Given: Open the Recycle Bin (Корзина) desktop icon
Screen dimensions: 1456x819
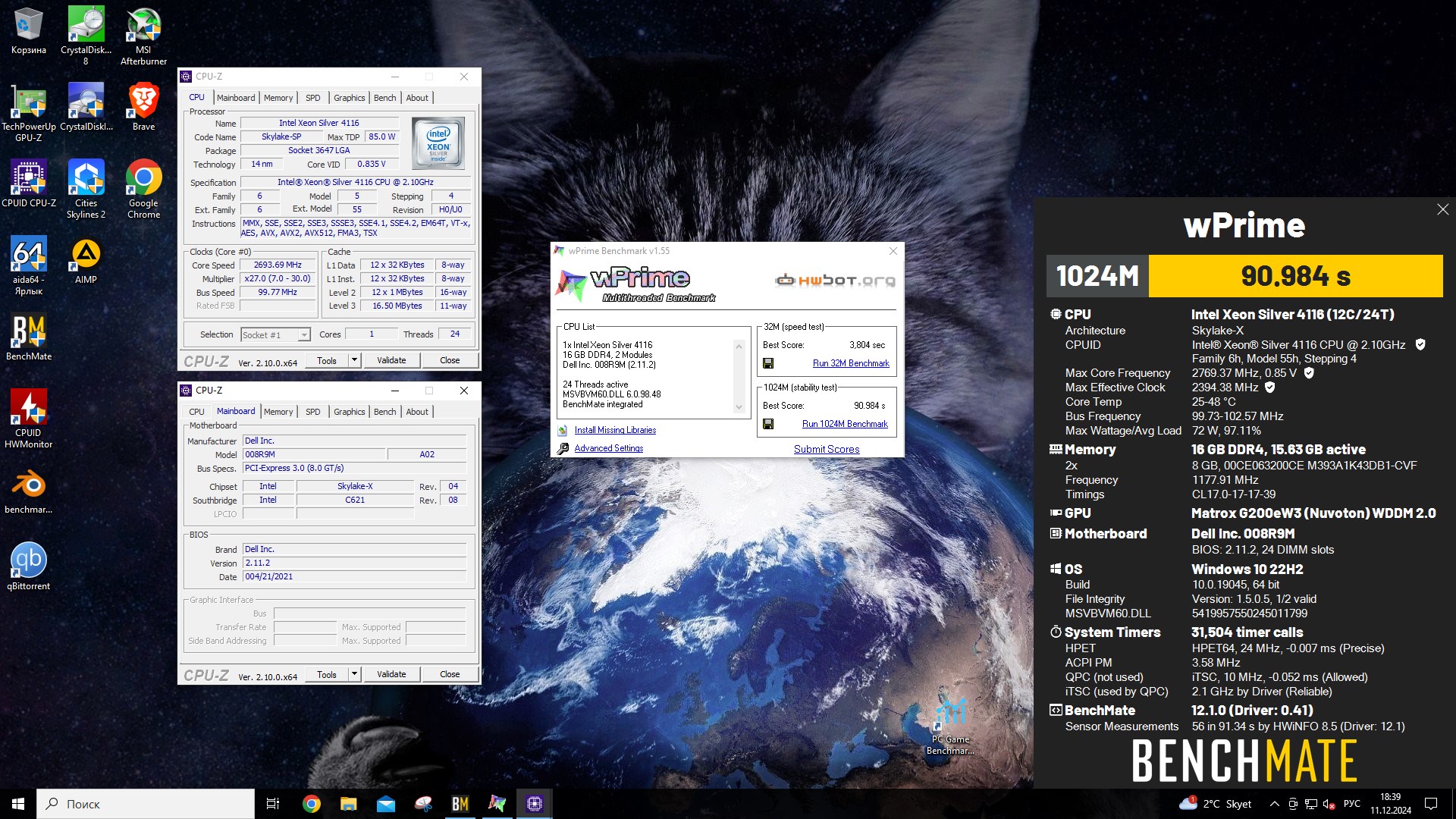Looking at the screenshot, I should click(x=28, y=30).
